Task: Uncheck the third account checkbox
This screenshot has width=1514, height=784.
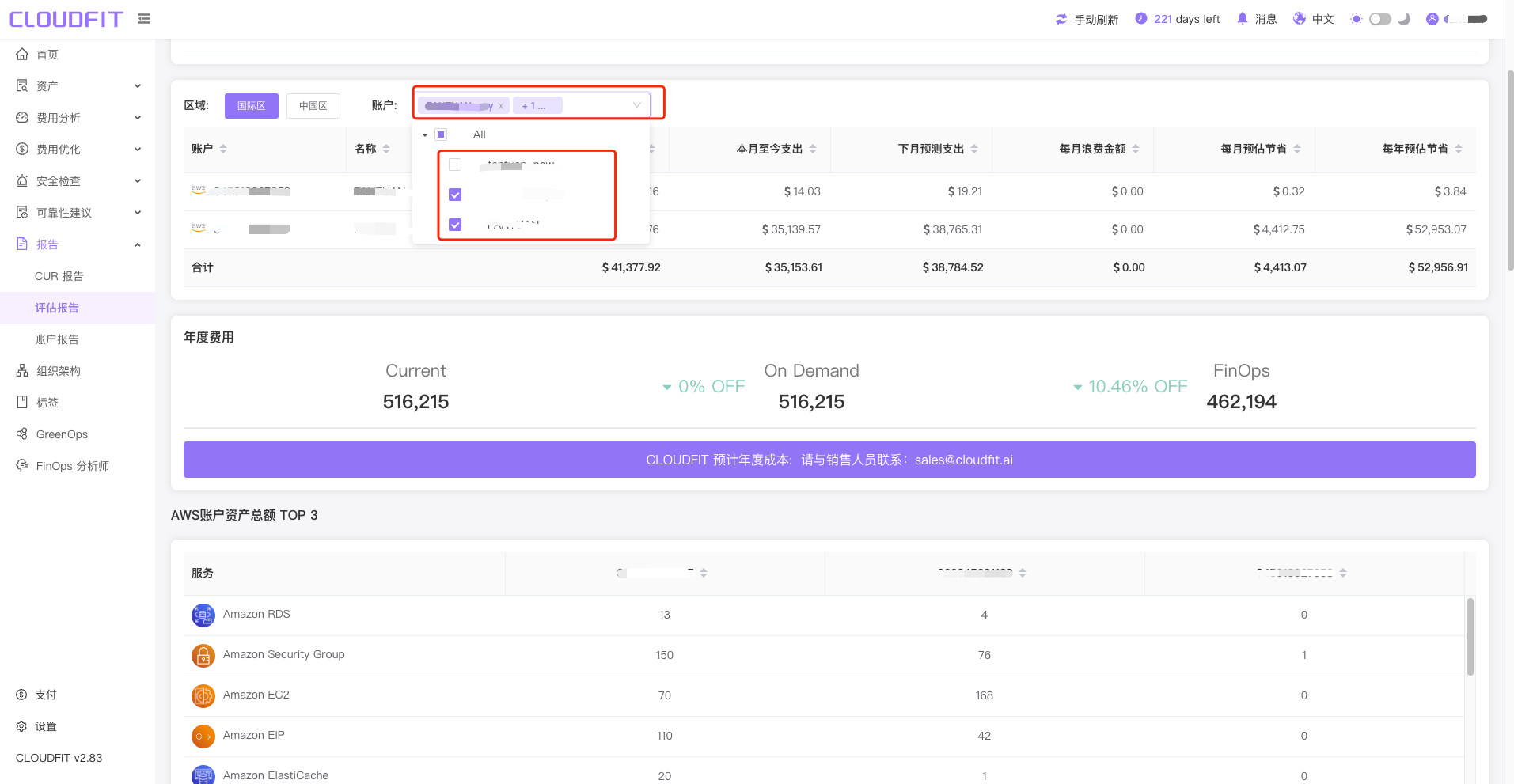Action: point(455,225)
